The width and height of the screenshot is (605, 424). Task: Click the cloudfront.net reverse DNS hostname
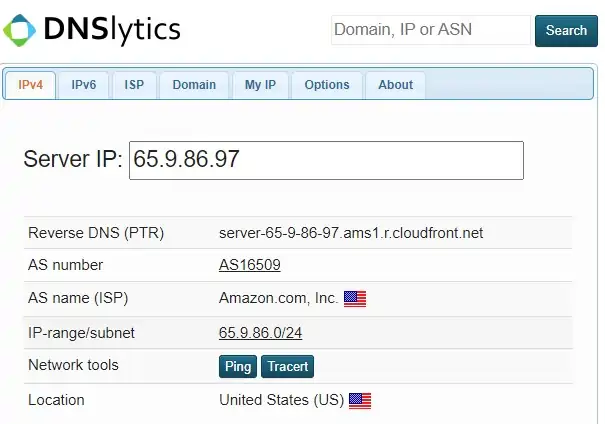point(351,232)
